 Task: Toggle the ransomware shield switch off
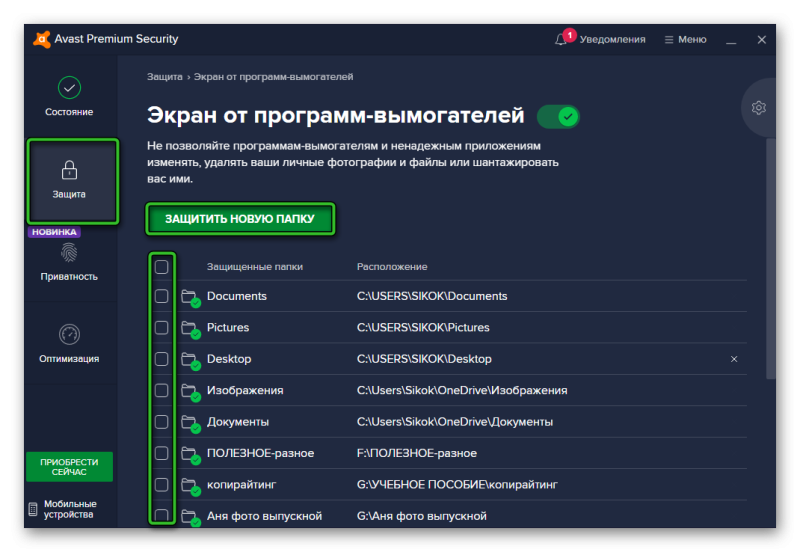[x=558, y=117]
